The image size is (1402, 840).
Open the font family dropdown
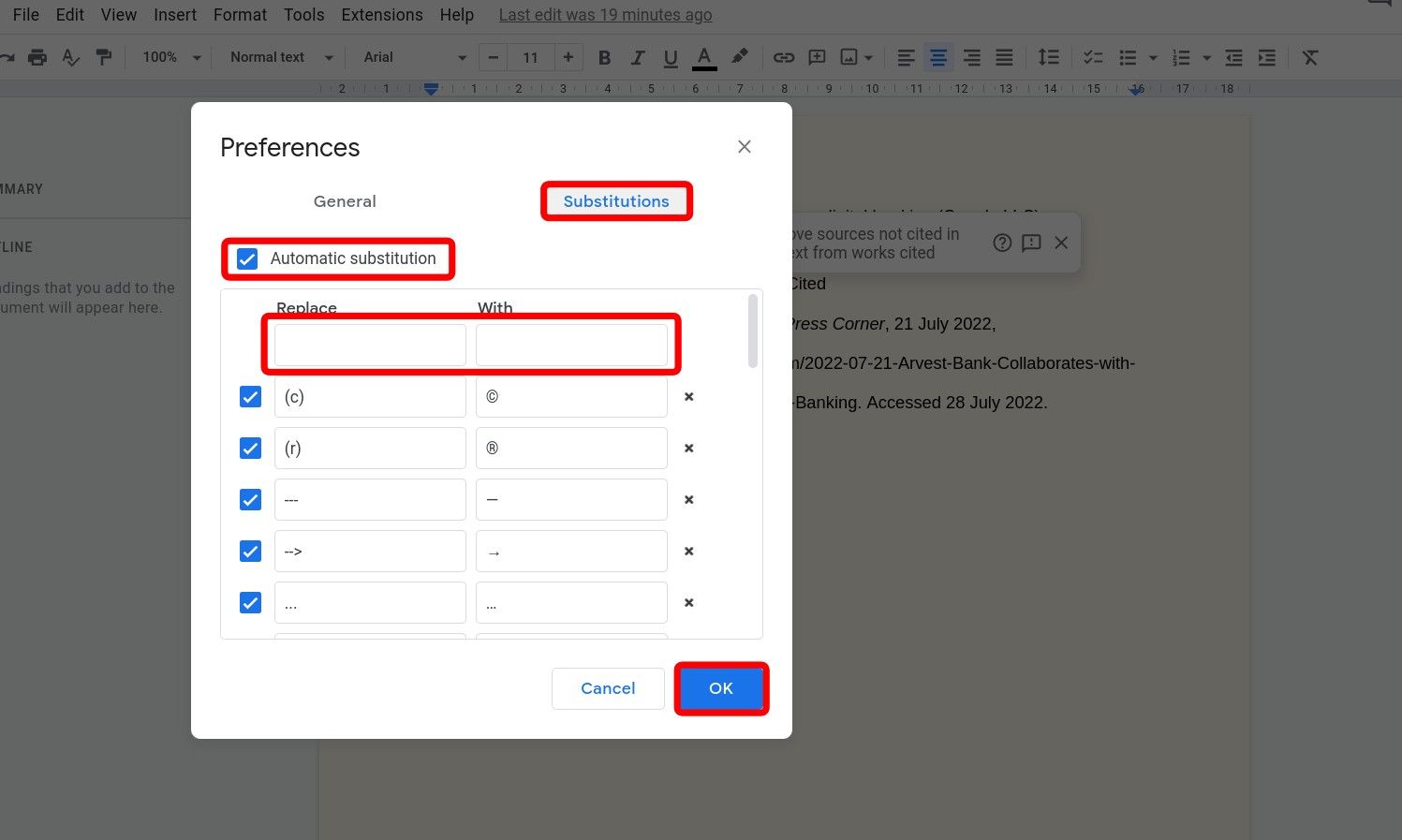[412, 57]
